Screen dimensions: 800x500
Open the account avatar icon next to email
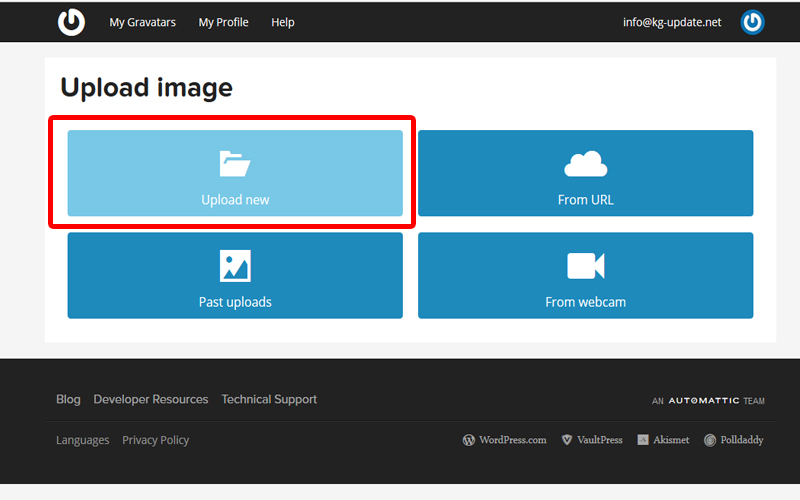point(752,22)
